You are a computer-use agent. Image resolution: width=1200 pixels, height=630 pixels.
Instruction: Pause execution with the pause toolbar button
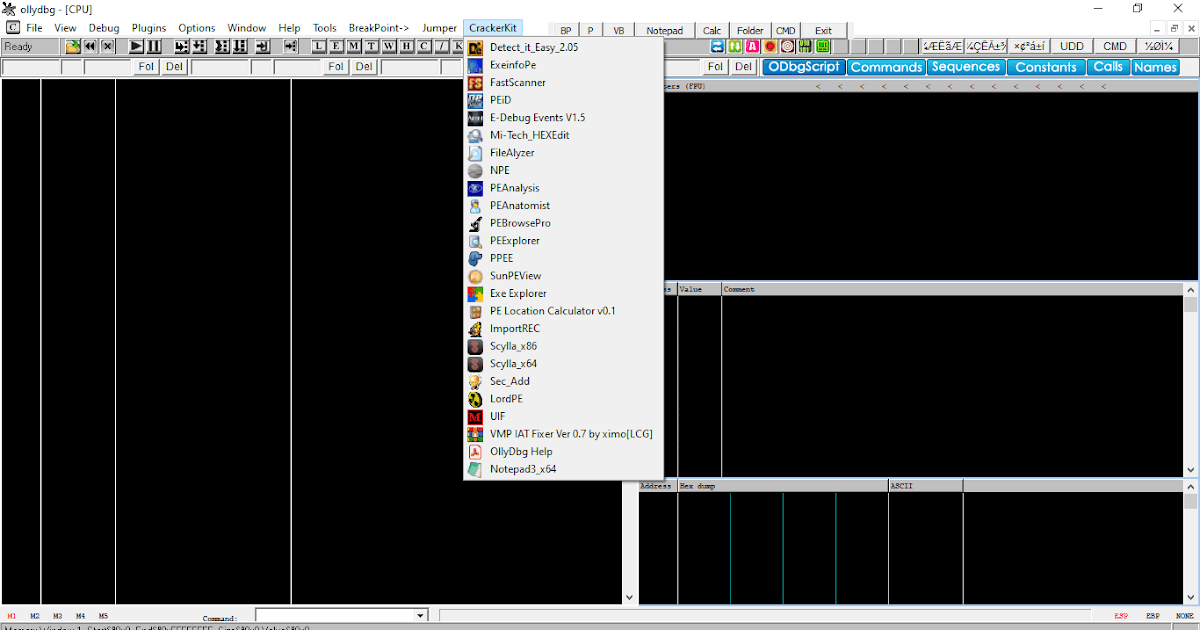(153, 46)
